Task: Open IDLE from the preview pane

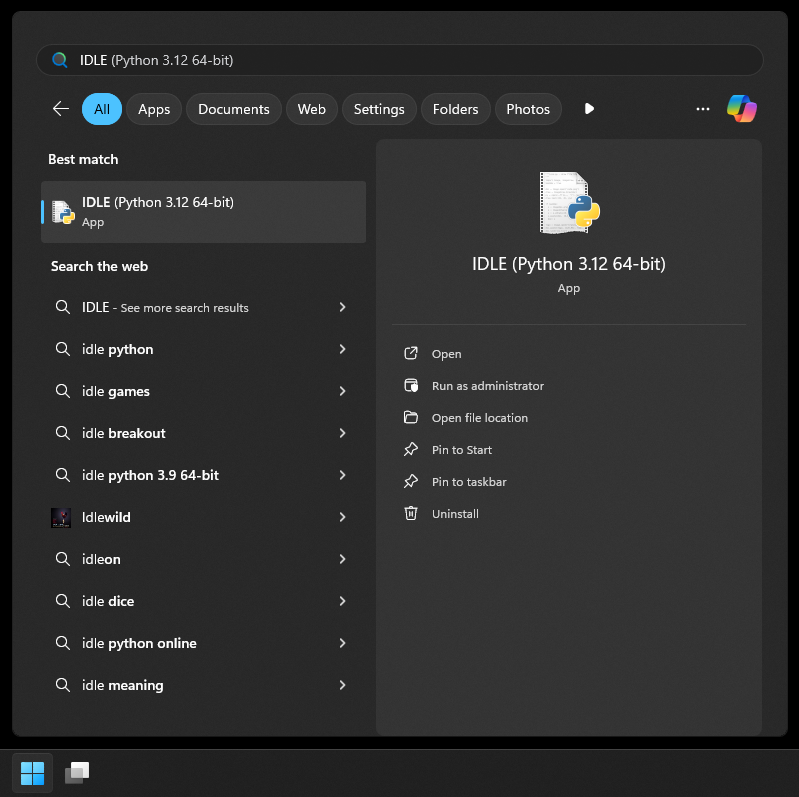Action: pyautogui.click(x=446, y=354)
